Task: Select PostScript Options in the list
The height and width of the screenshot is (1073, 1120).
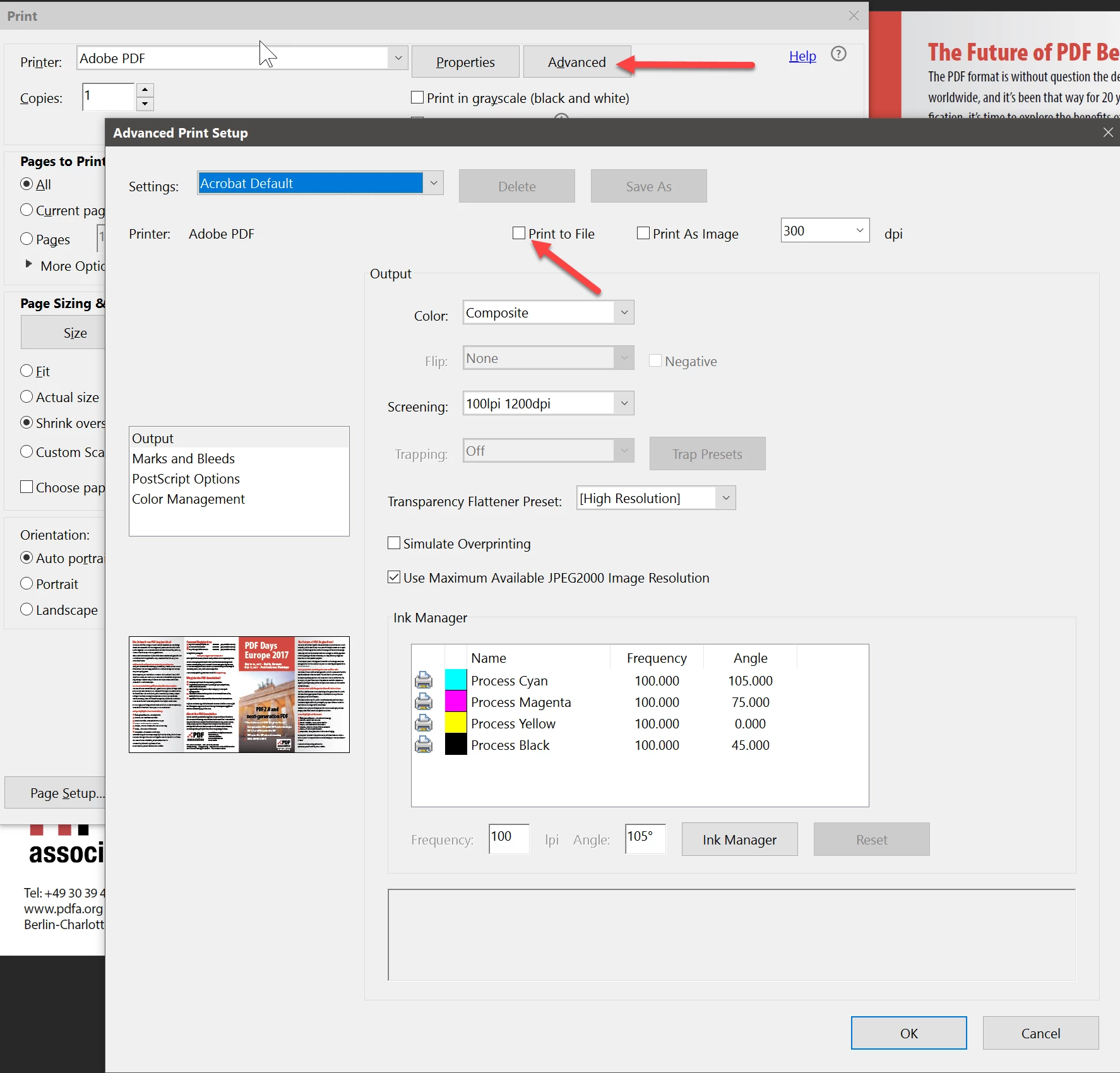Action: [239, 478]
